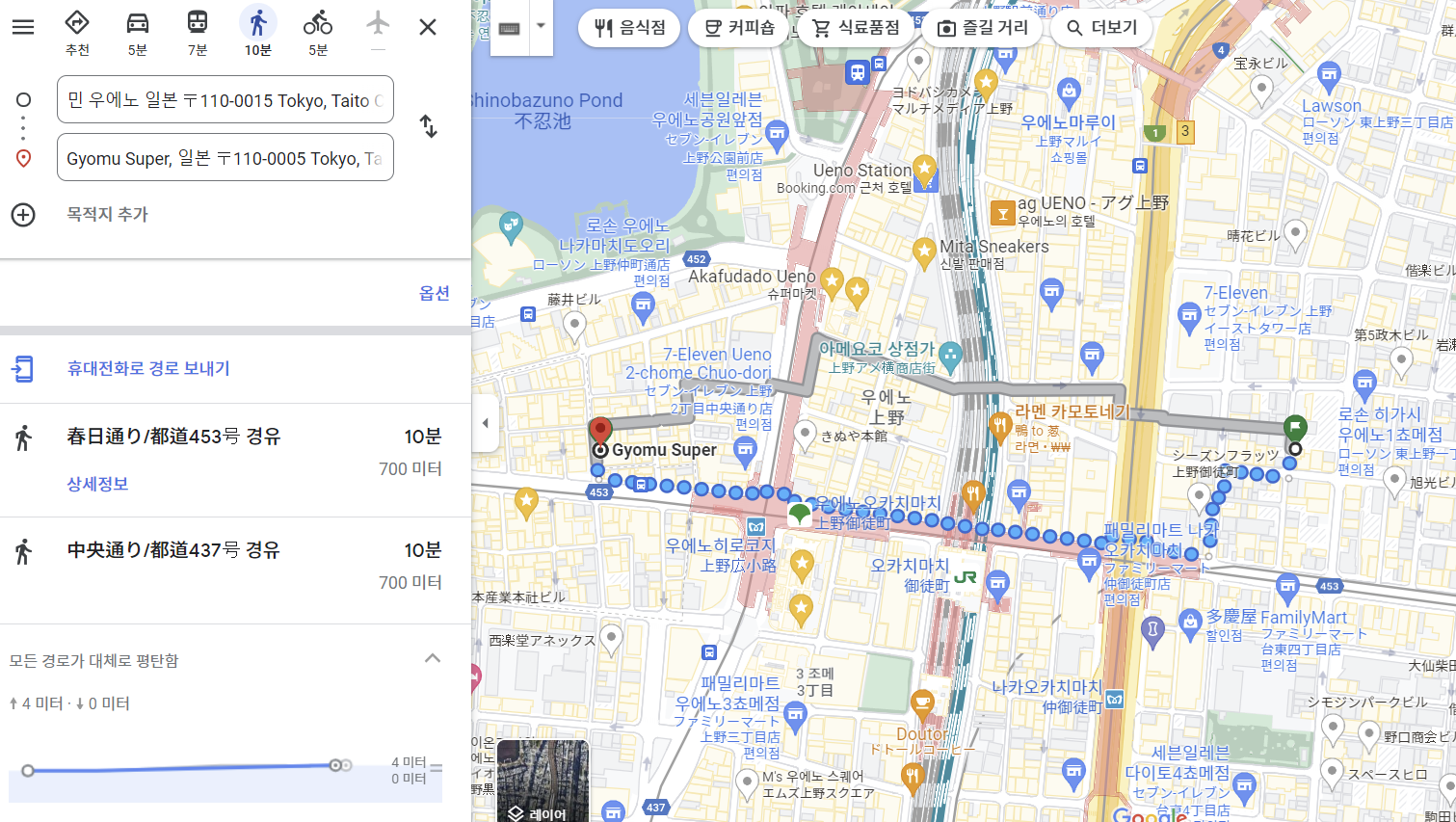
Task: Collapse the side panel arrow
Action: click(x=485, y=423)
